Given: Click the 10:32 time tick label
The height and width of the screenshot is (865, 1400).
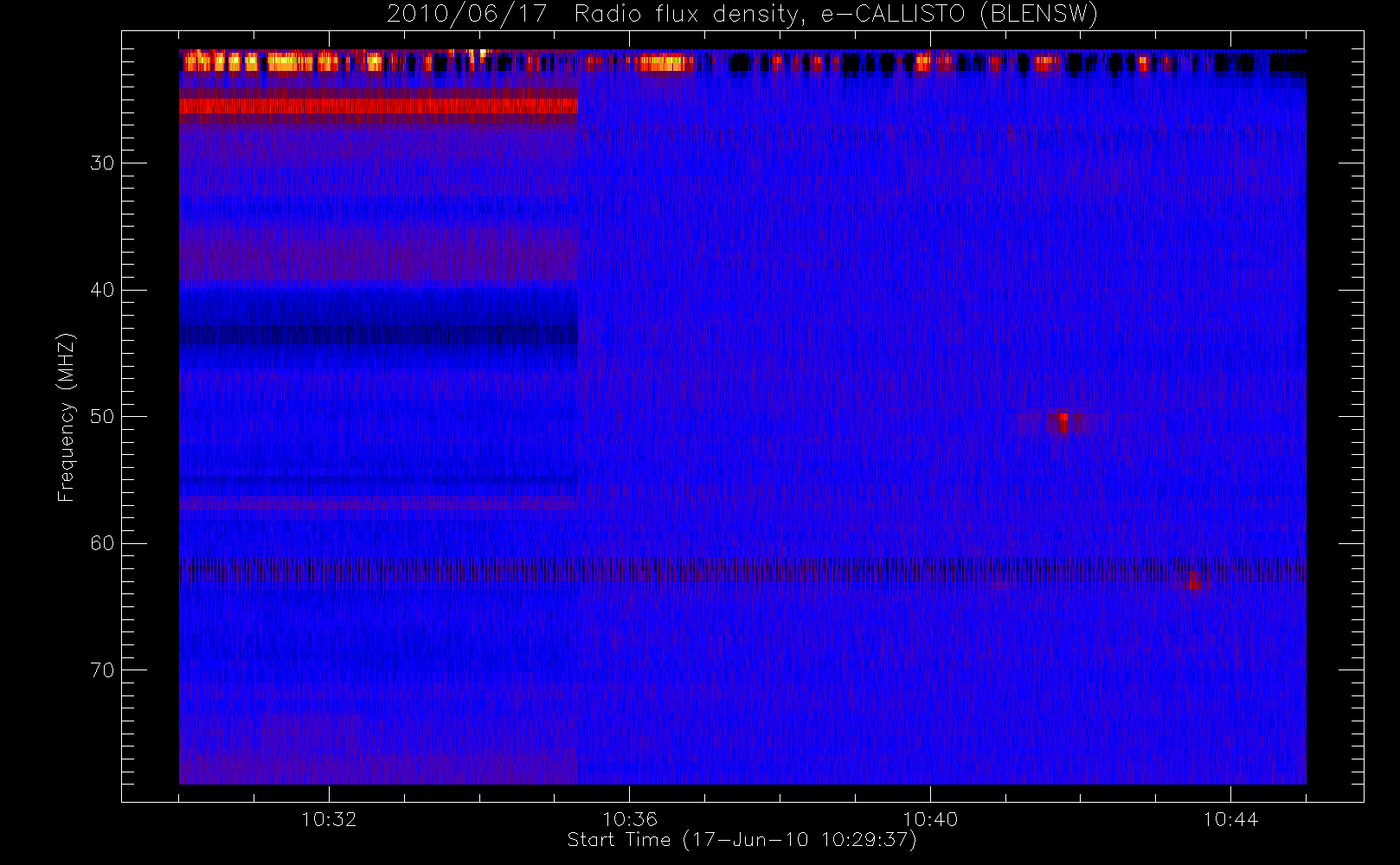Looking at the screenshot, I should pyautogui.click(x=329, y=819).
